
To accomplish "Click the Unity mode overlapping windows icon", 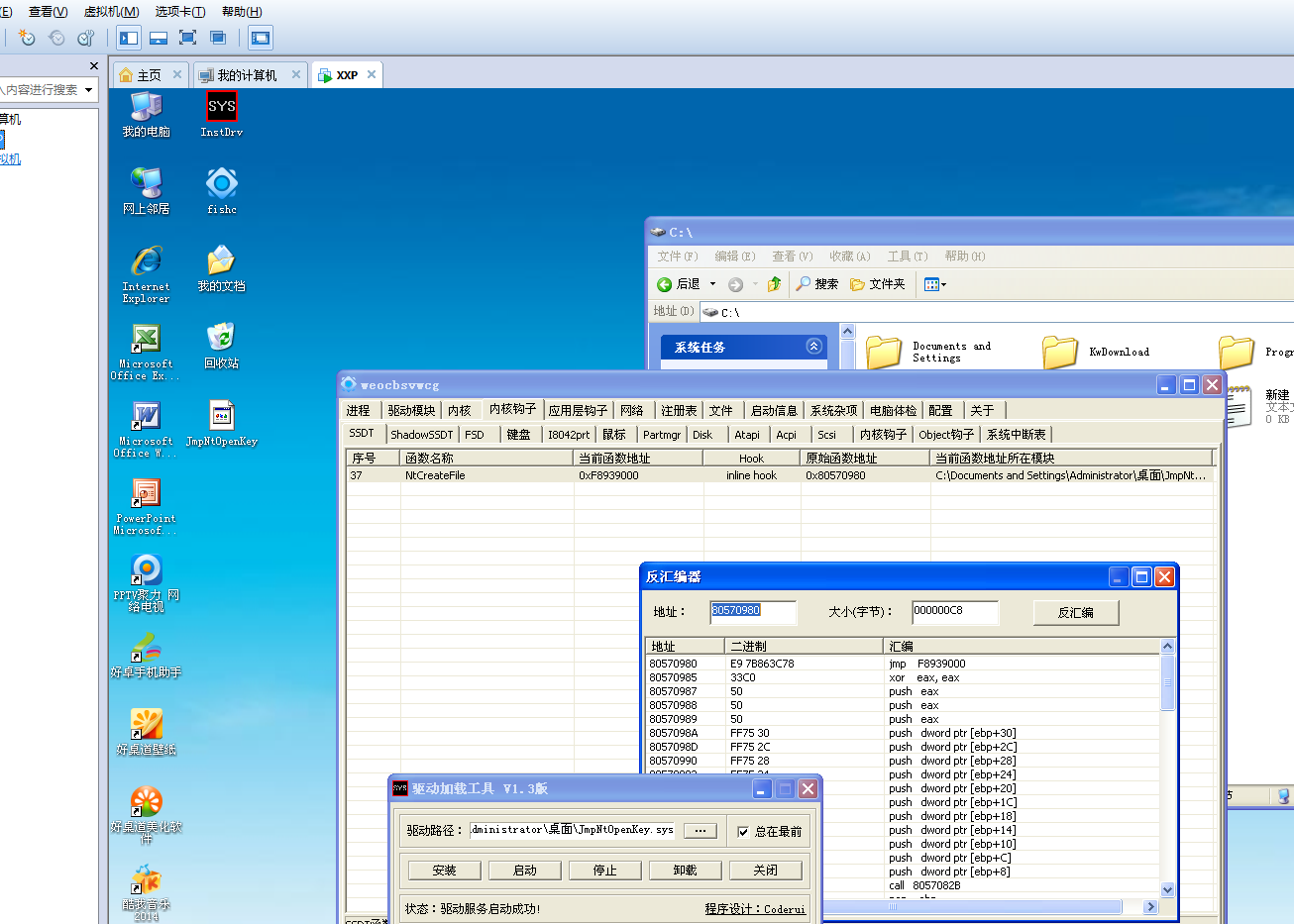I will pyautogui.click(x=218, y=38).
